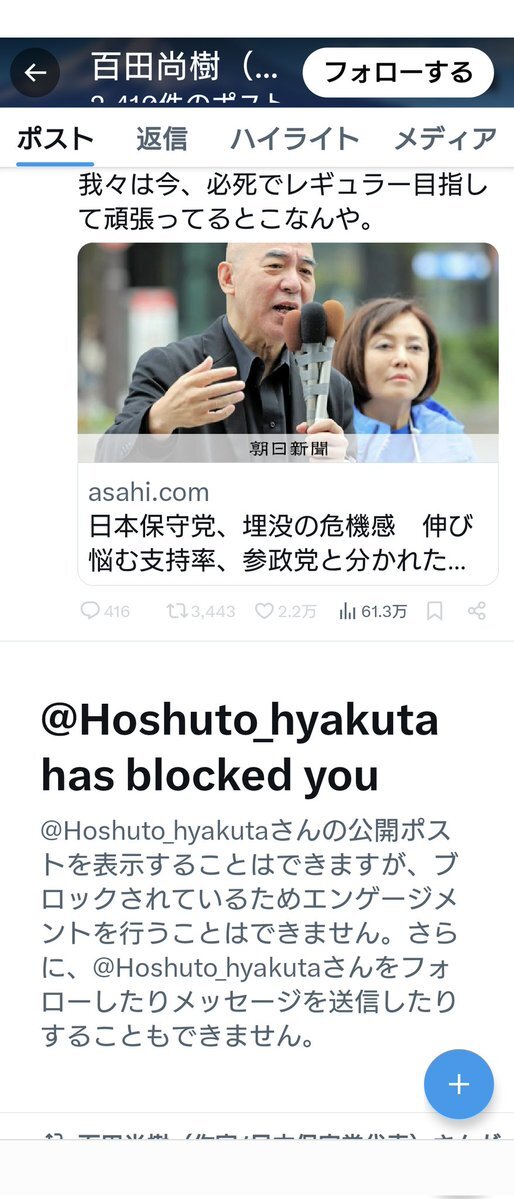Open the asahi.com article photo
This screenshot has width=514, height=1199.
point(288,353)
